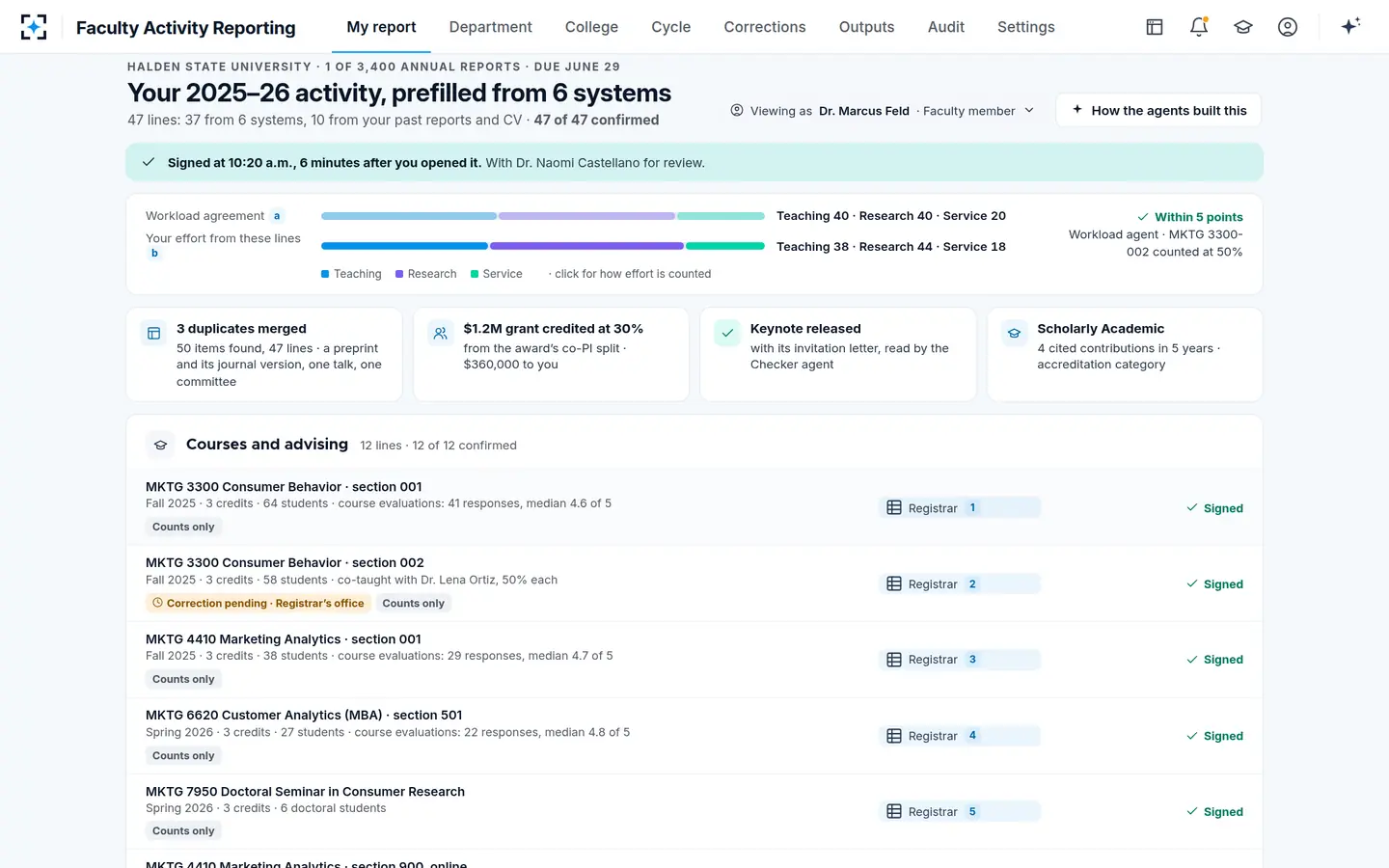This screenshot has height=868, width=1389.
Task: Click Workload agreement footnote marker a
Action: (x=277, y=216)
